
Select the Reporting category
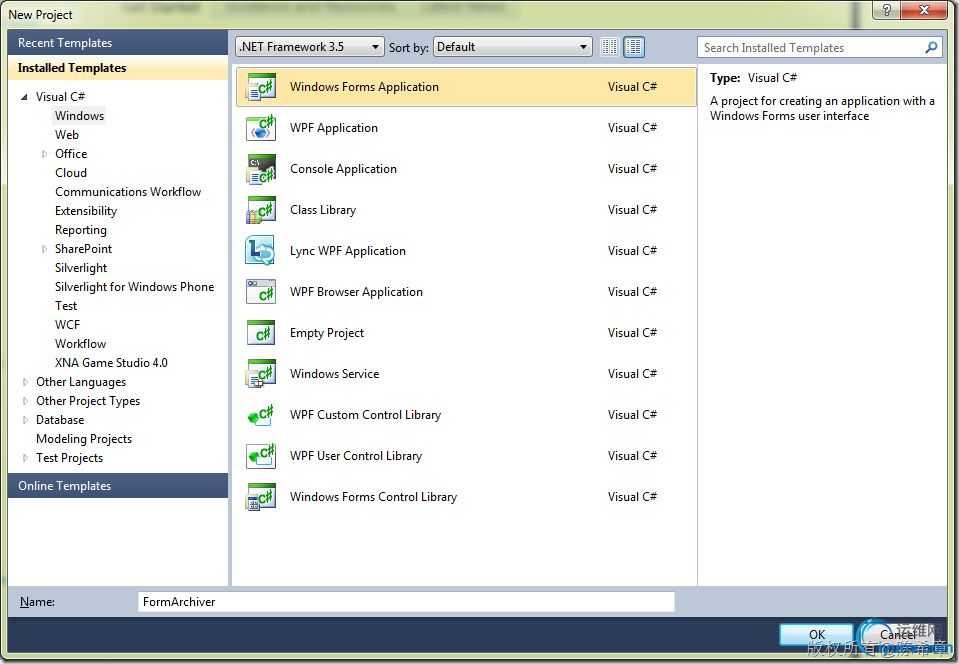click(x=81, y=229)
